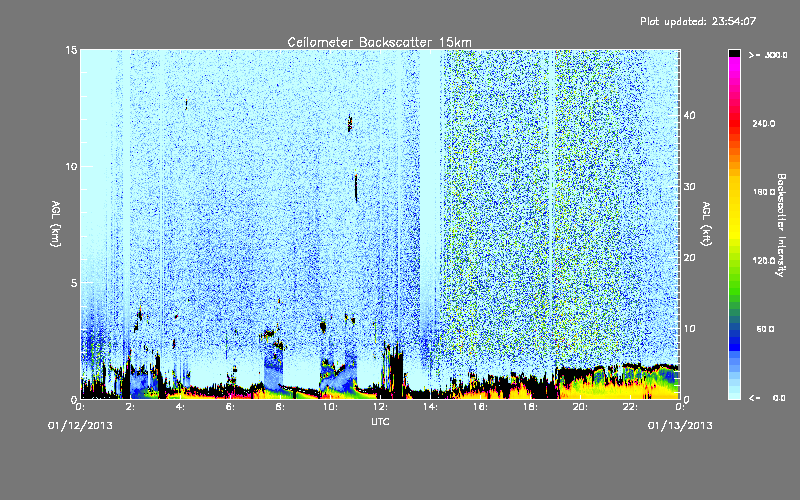800x500 pixels.
Task: Click the "20:" hour tick on time axis
Action: (x=580, y=407)
